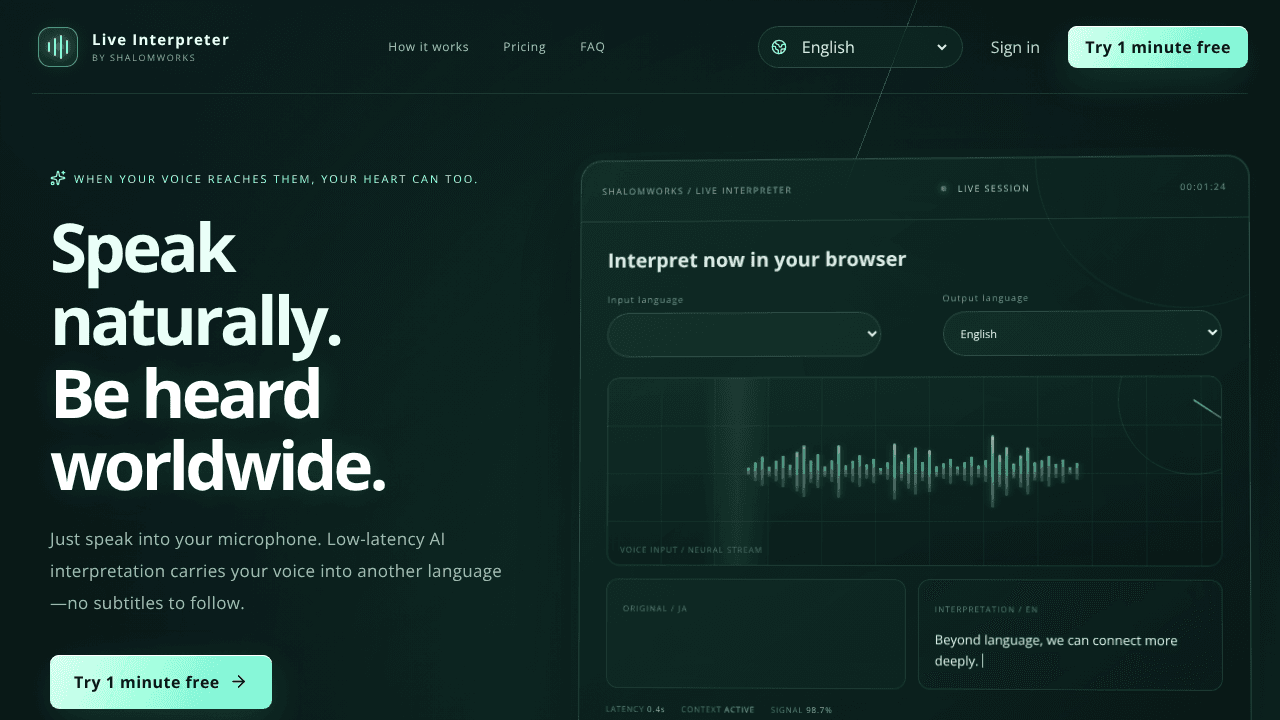Click the Live Interpreter brand name
Viewport: 1280px width, 720px height.
coord(161,40)
